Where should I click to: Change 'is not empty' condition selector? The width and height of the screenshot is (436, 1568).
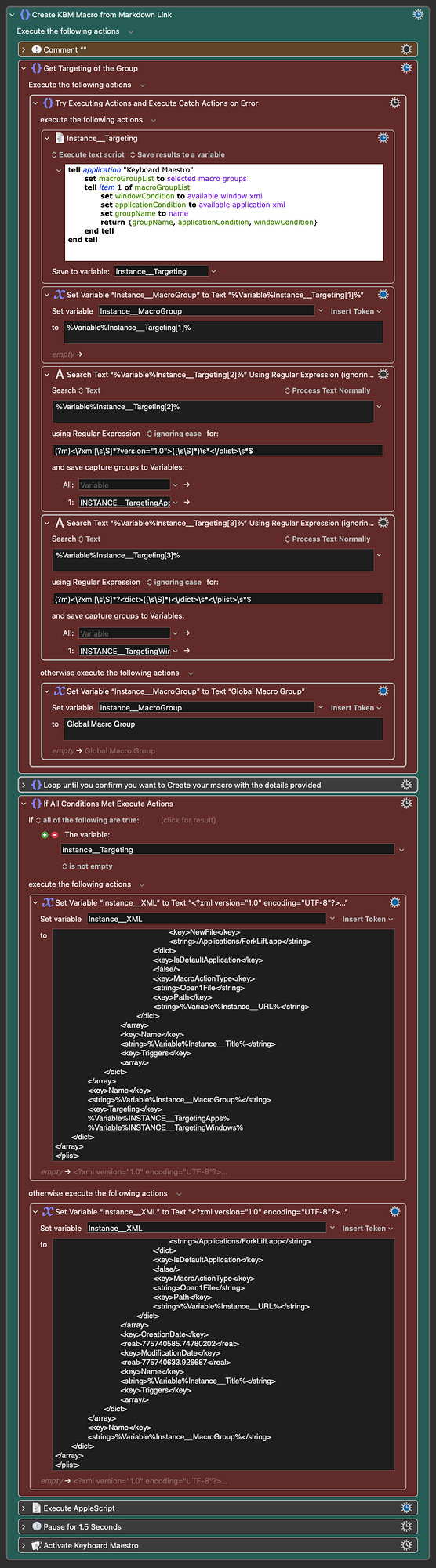(x=87, y=866)
